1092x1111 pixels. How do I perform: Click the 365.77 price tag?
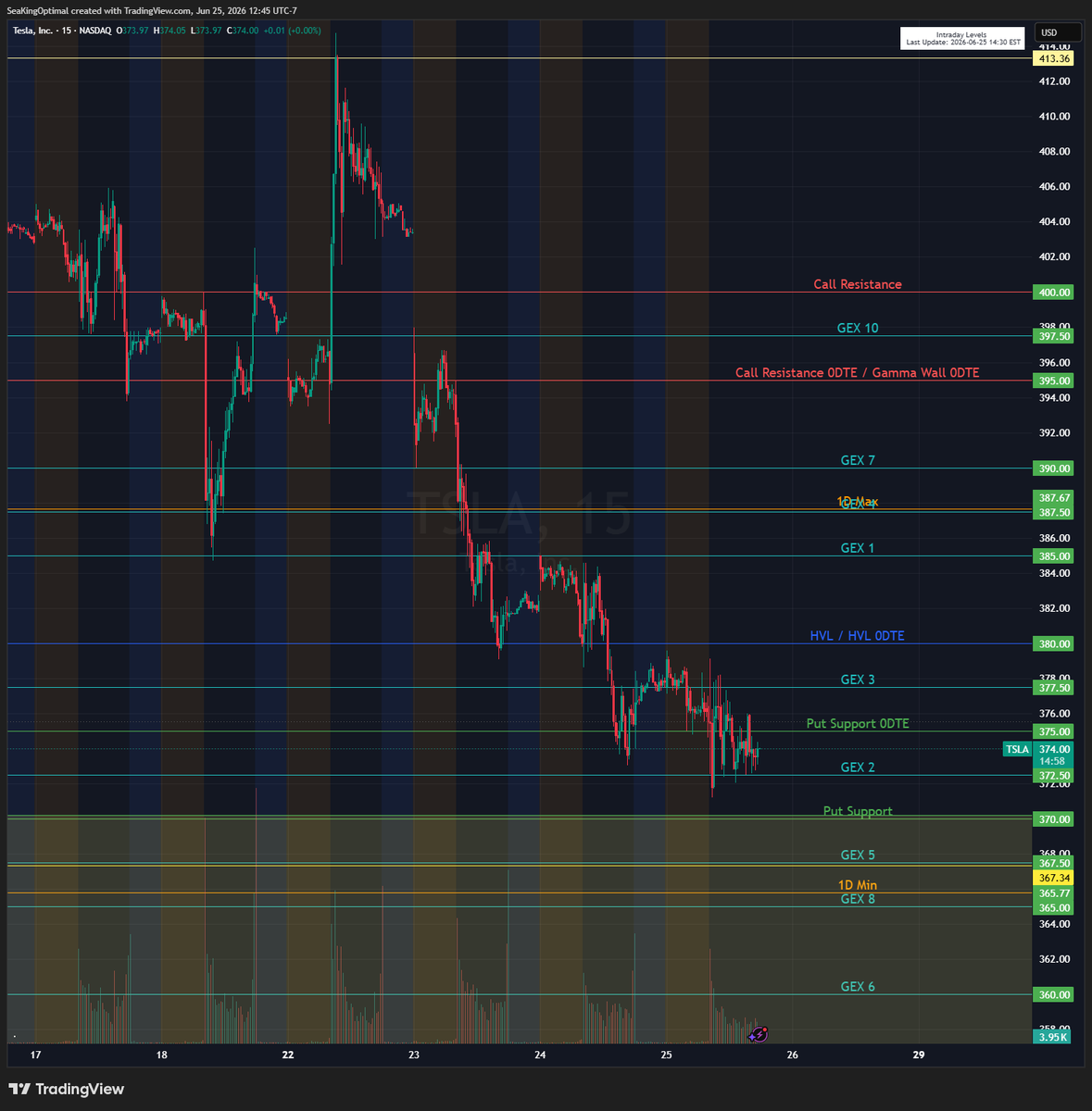1054,893
